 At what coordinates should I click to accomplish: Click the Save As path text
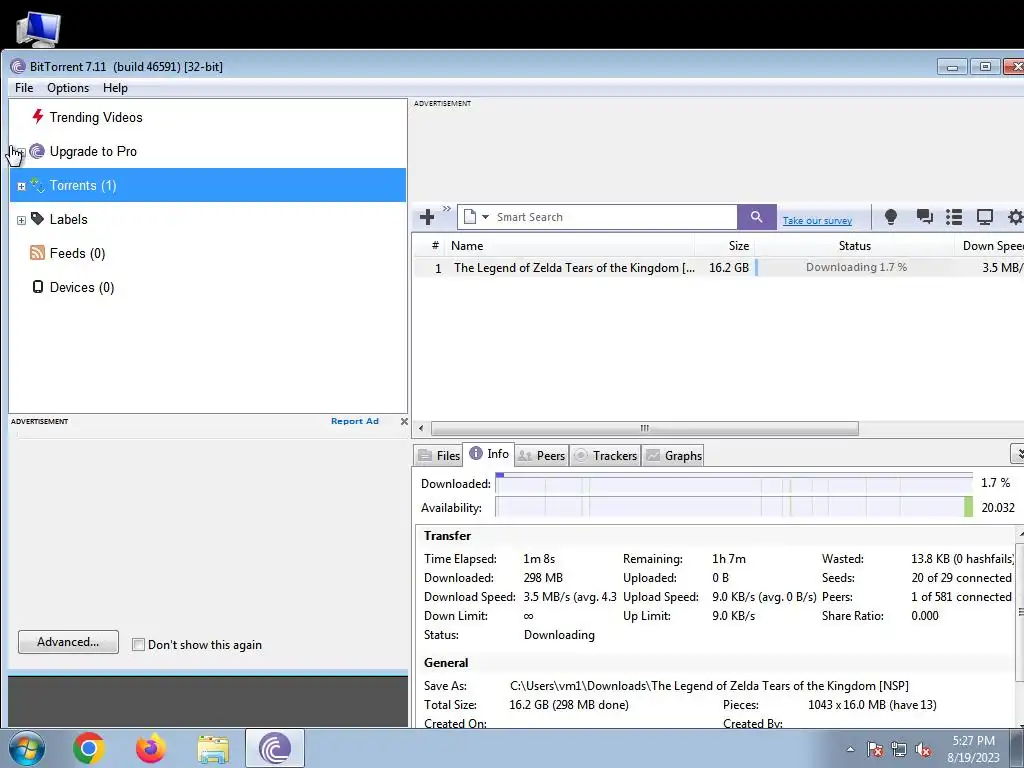(709, 686)
